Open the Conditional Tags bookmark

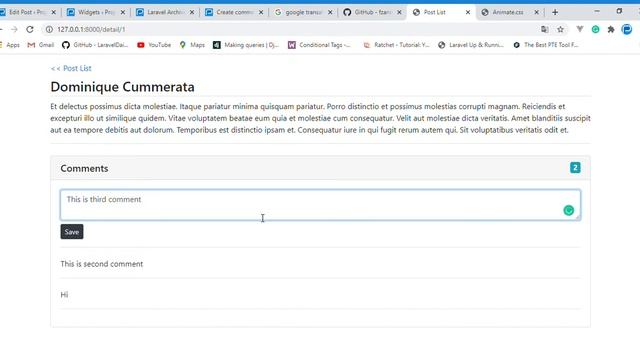(319, 45)
